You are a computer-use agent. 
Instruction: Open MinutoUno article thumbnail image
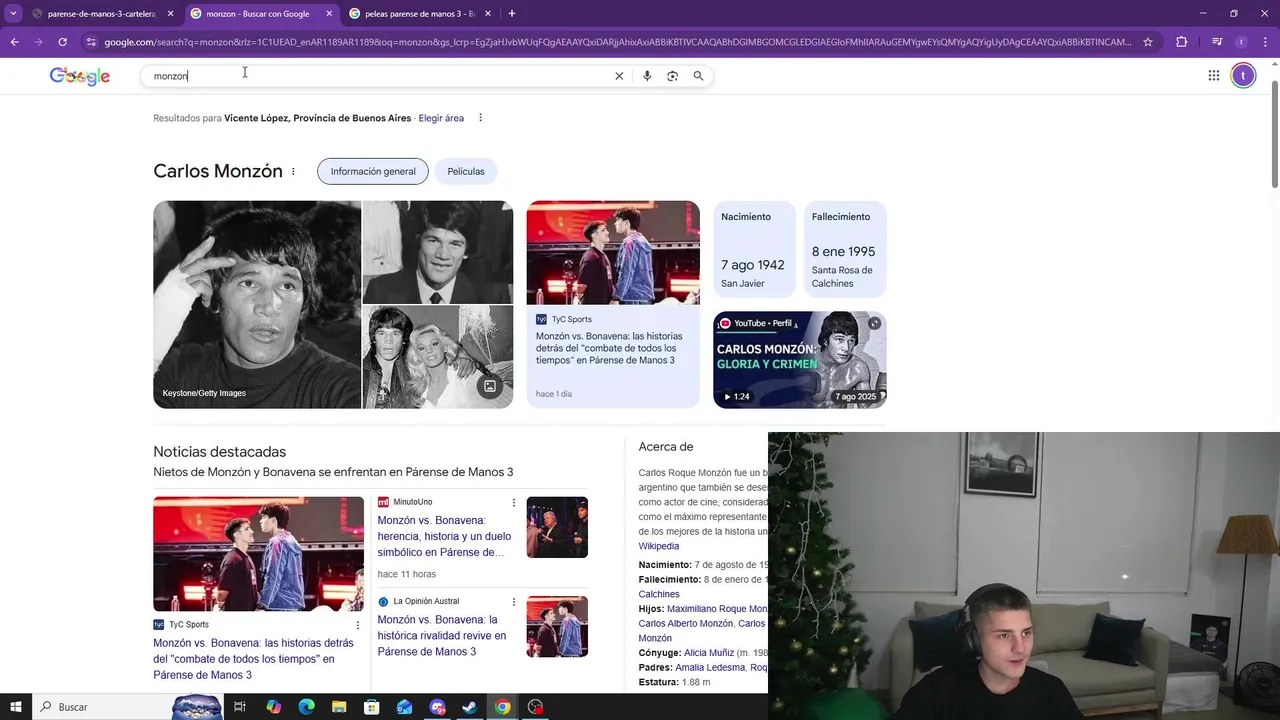tap(557, 527)
